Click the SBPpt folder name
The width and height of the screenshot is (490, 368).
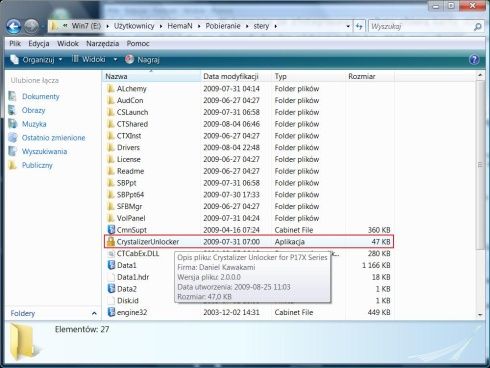pyautogui.click(x=127, y=183)
